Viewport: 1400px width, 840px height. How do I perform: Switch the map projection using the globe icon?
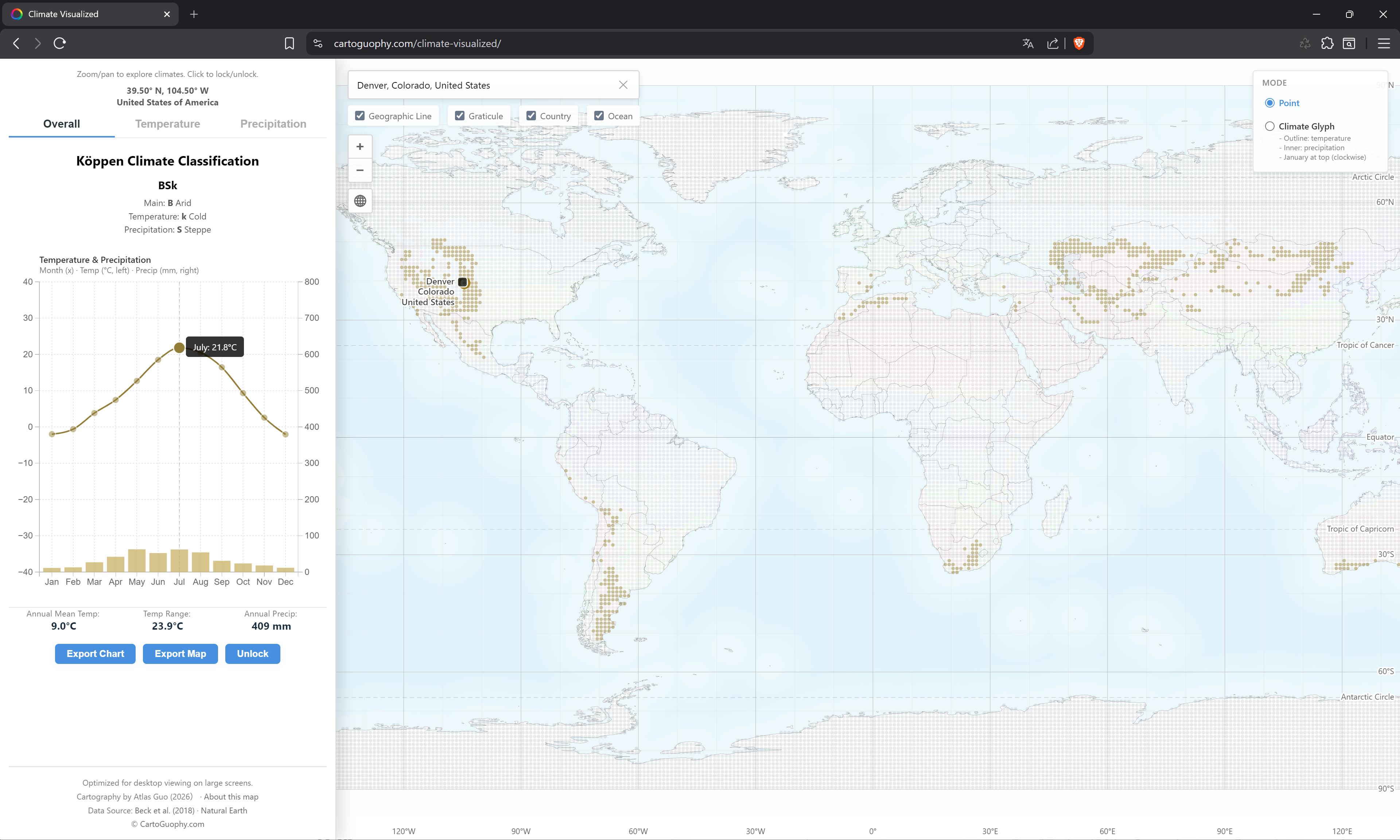(360, 201)
